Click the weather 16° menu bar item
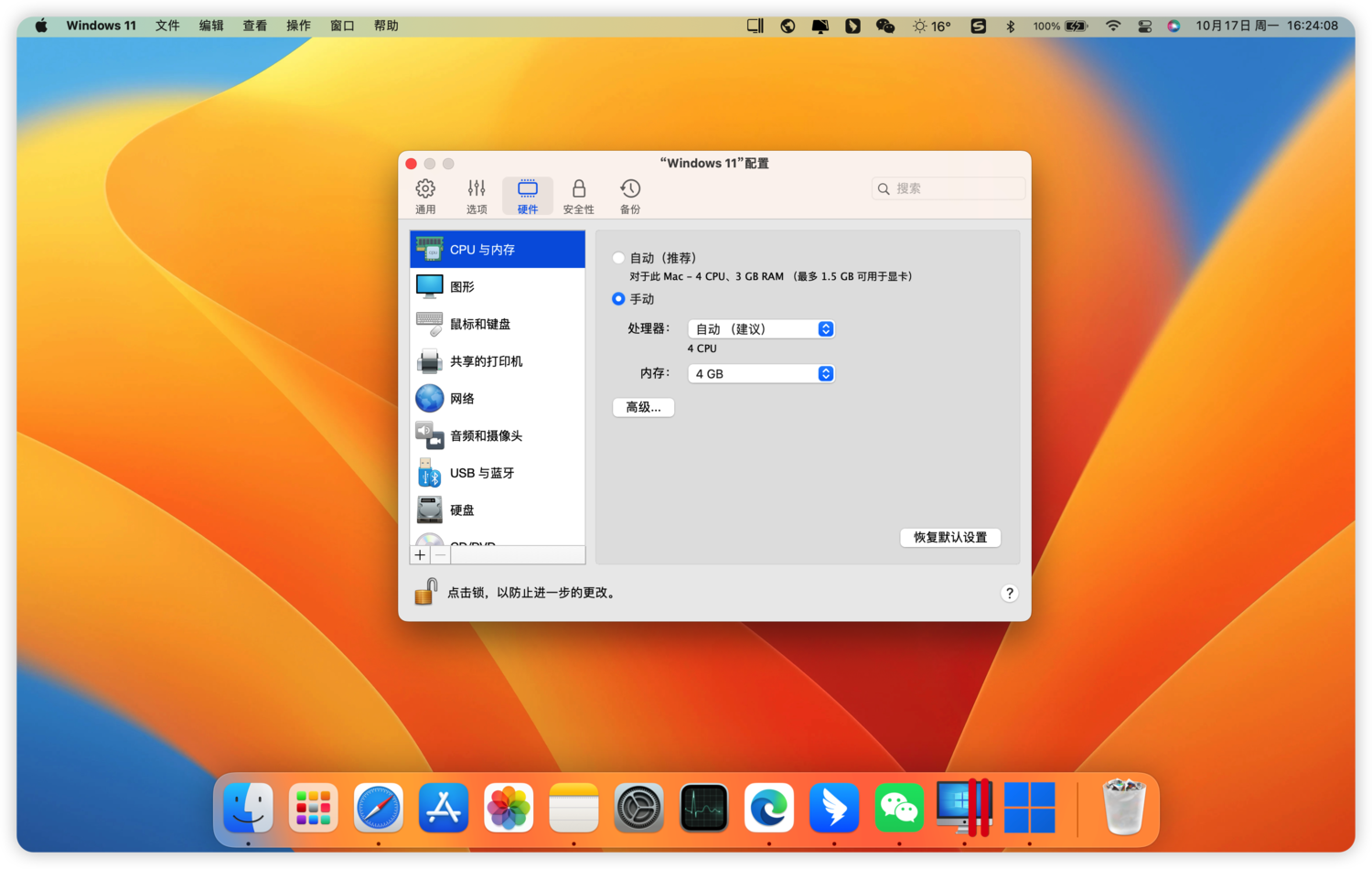This screenshot has width=1372, height=869. point(931,26)
